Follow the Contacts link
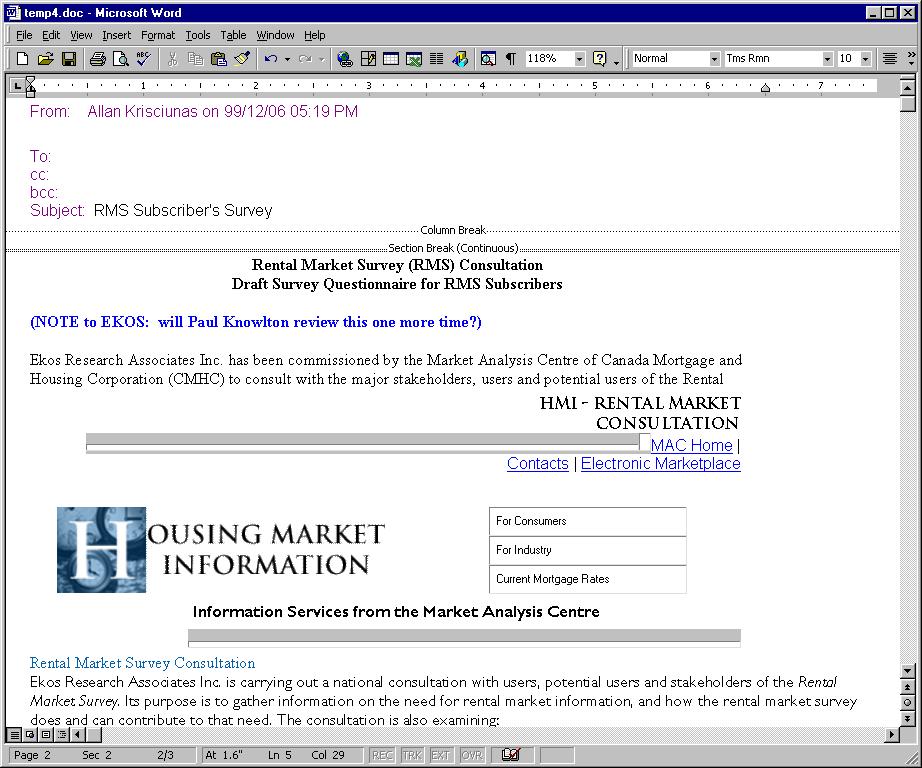Screen dimensions: 922x768 click(537, 463)
